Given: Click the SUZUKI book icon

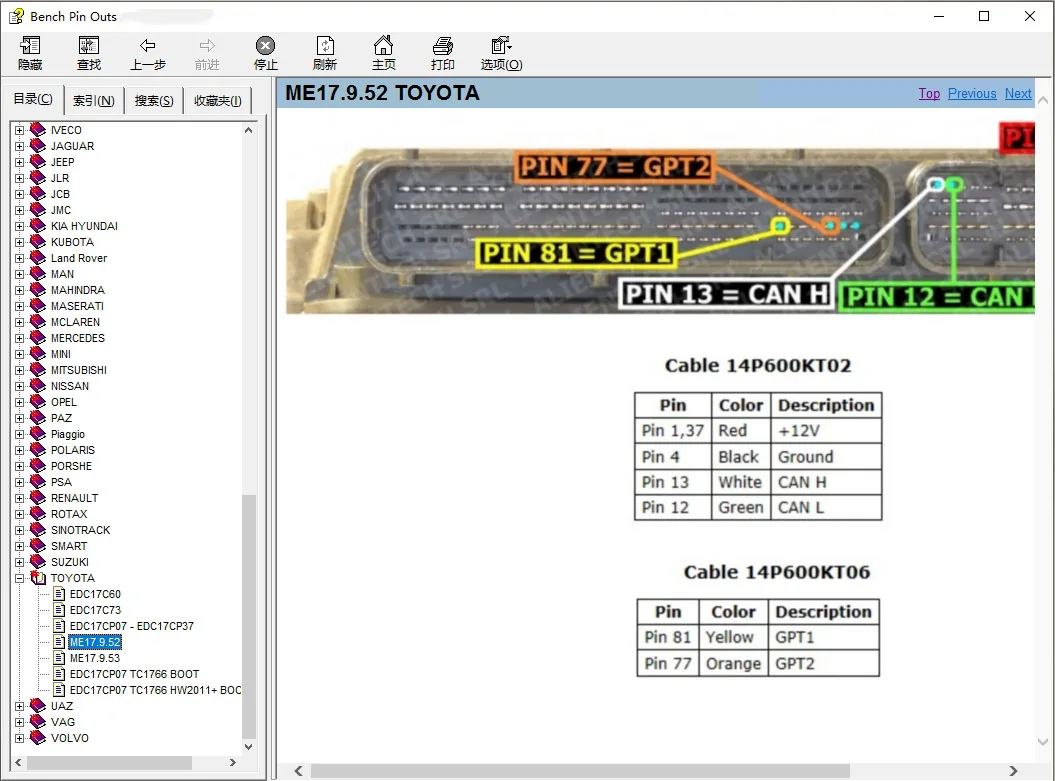Looking at the screenshot, I should coord(38,562).
